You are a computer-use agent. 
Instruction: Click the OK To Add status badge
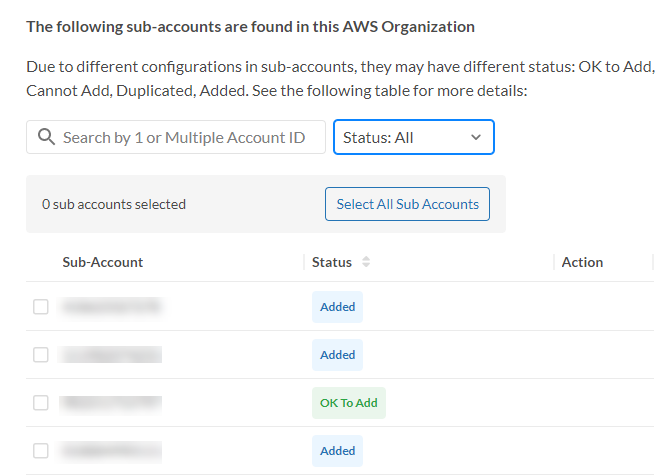pos(348,403)
